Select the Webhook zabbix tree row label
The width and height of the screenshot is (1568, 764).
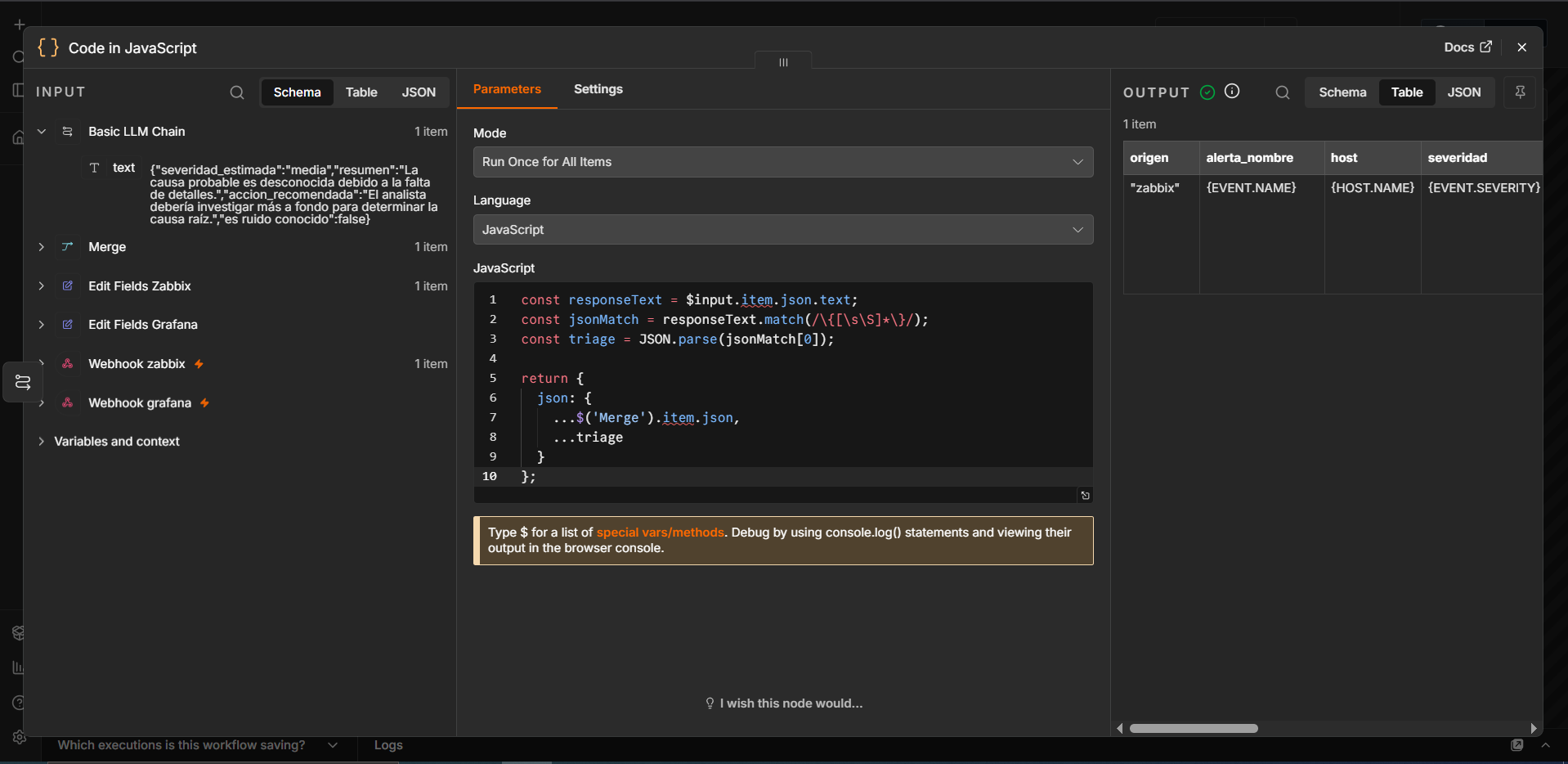tap(137, 364)
